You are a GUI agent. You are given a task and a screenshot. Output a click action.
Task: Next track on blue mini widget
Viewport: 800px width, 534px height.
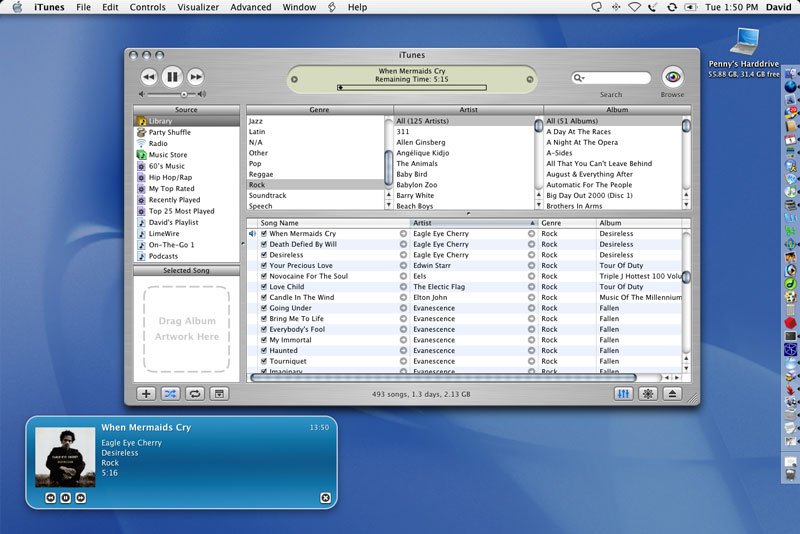click(81, 498)
